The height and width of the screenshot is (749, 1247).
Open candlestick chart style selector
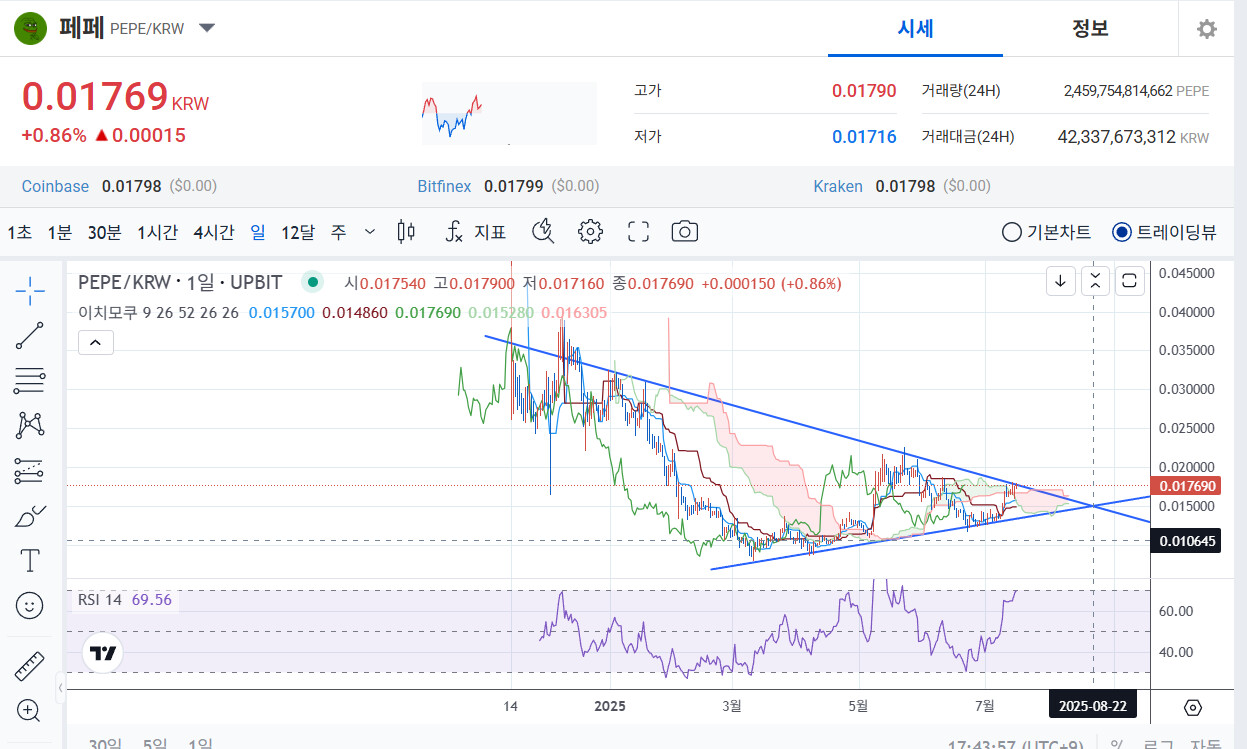(x=406, y=232)
